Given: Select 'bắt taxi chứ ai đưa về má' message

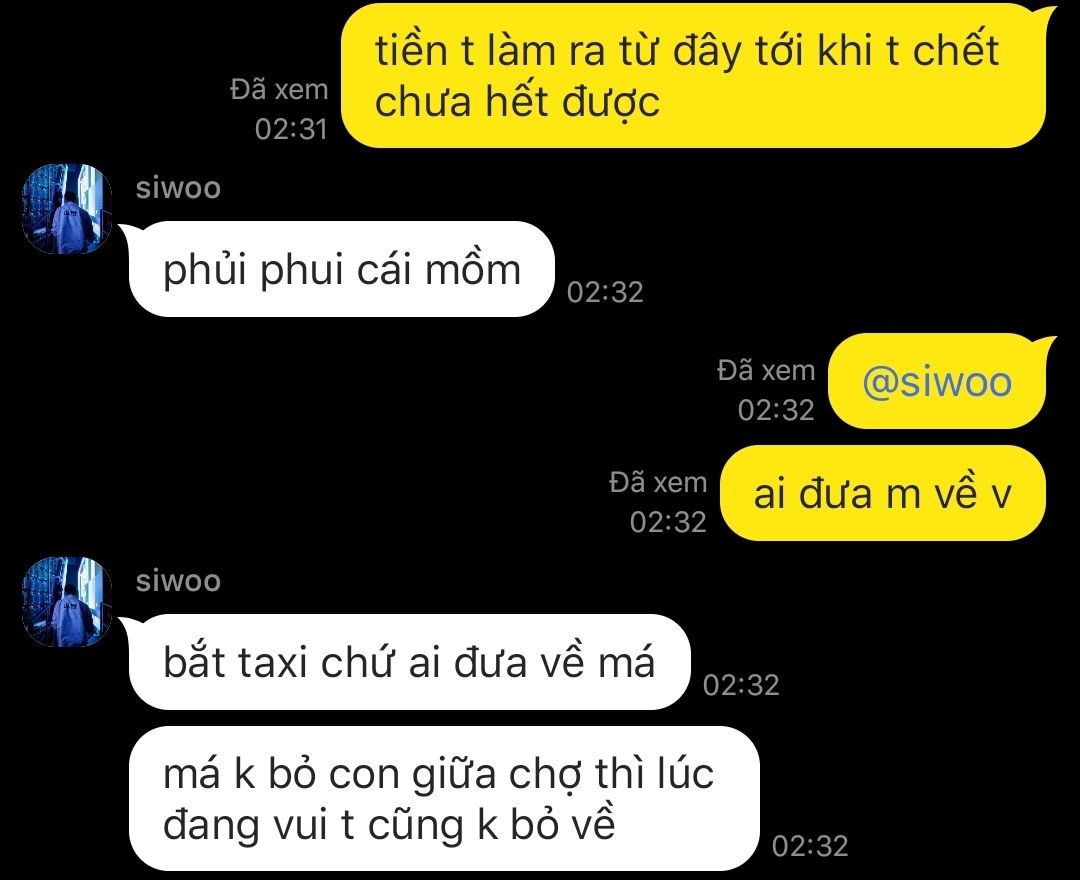Looking at the screenshot, I should point(409,662).
